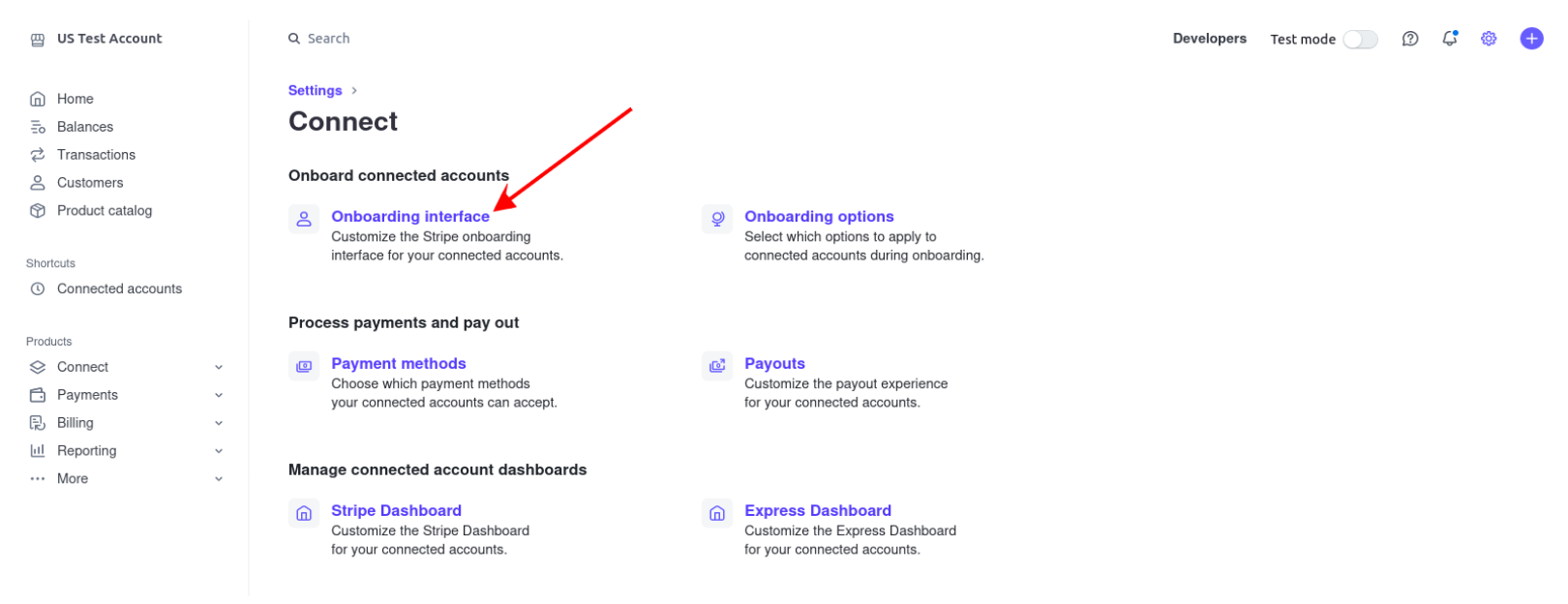Toggle the Test mode switch
1568x604 pixels.
1360,39
